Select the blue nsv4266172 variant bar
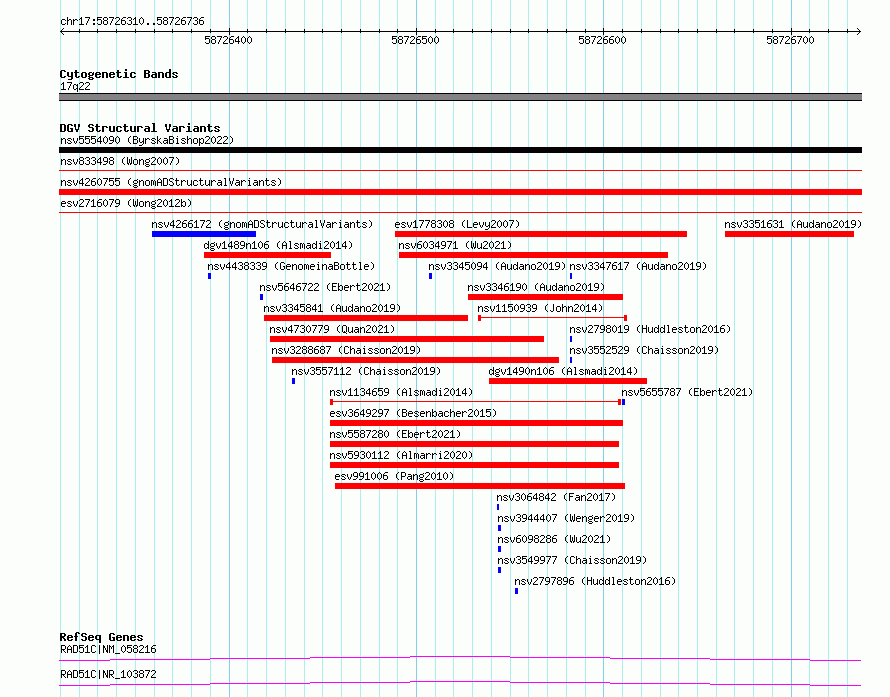 (204, 234)
